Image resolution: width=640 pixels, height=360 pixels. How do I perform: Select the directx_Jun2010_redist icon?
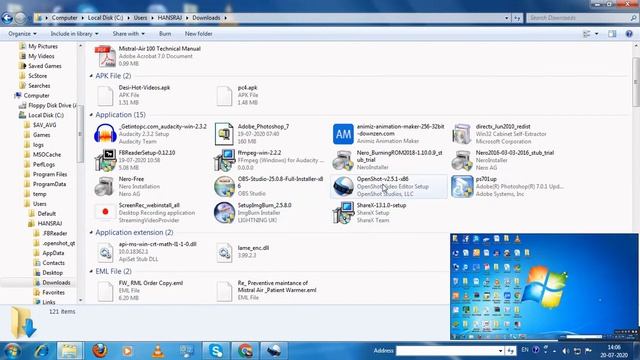click(462, 134)
